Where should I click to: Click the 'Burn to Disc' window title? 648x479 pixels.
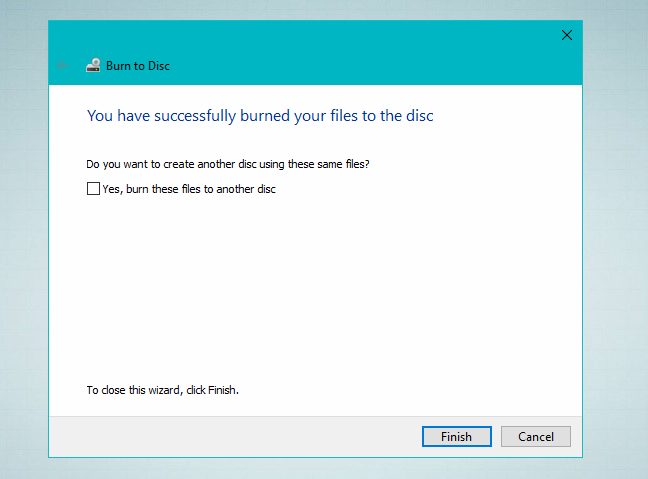tap(138, 66)
